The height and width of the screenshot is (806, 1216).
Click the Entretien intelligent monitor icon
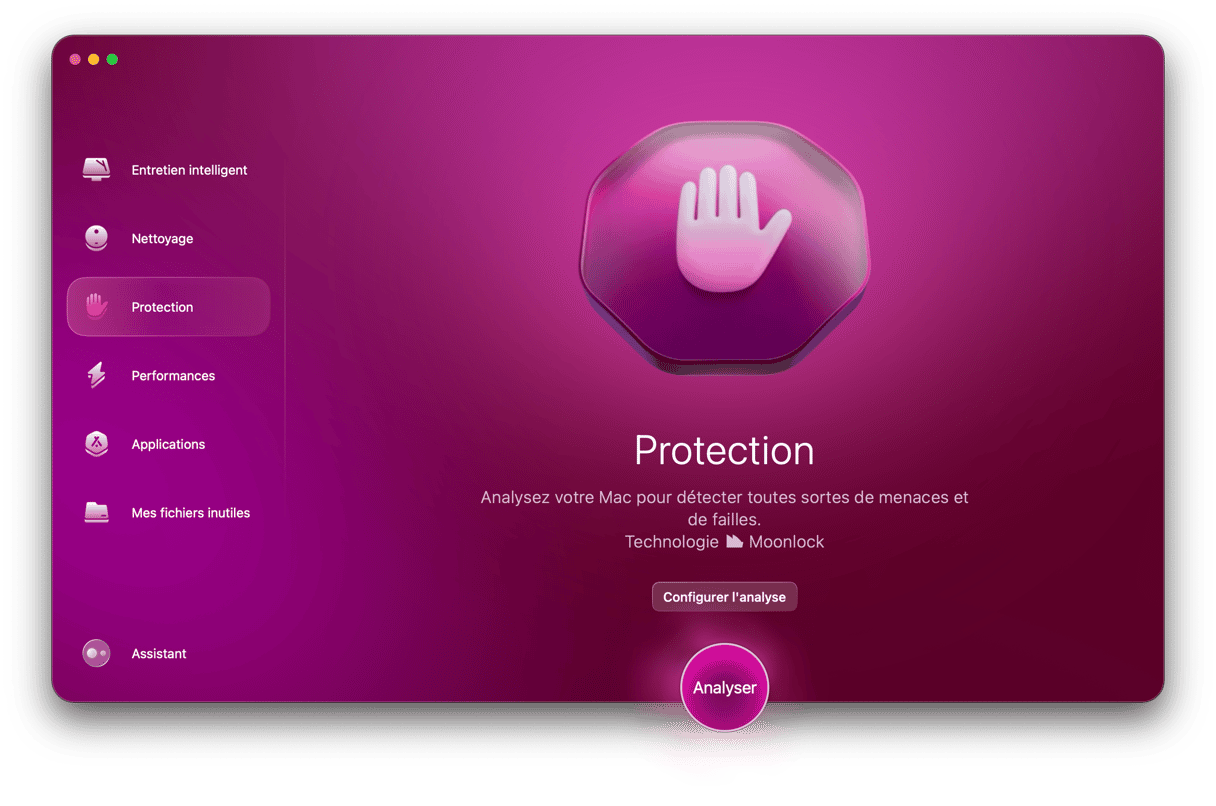pyautogui.click(x=96, y=169)
